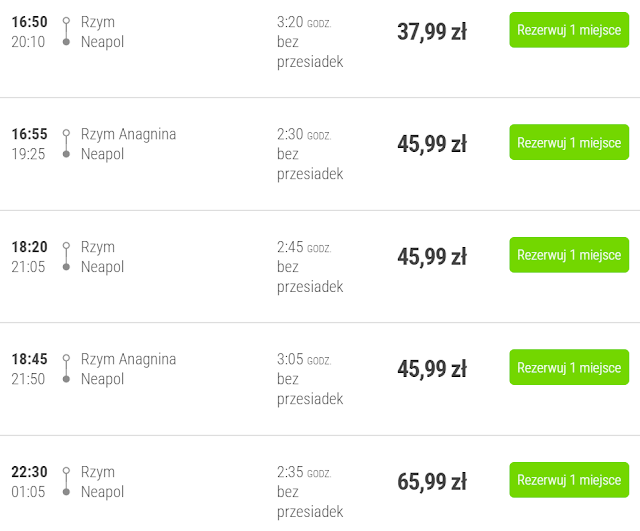Click the route icon for the 16:55 departure
This screenshot has width=640, height=531.
pyautogui.click(x=66, y=144)
